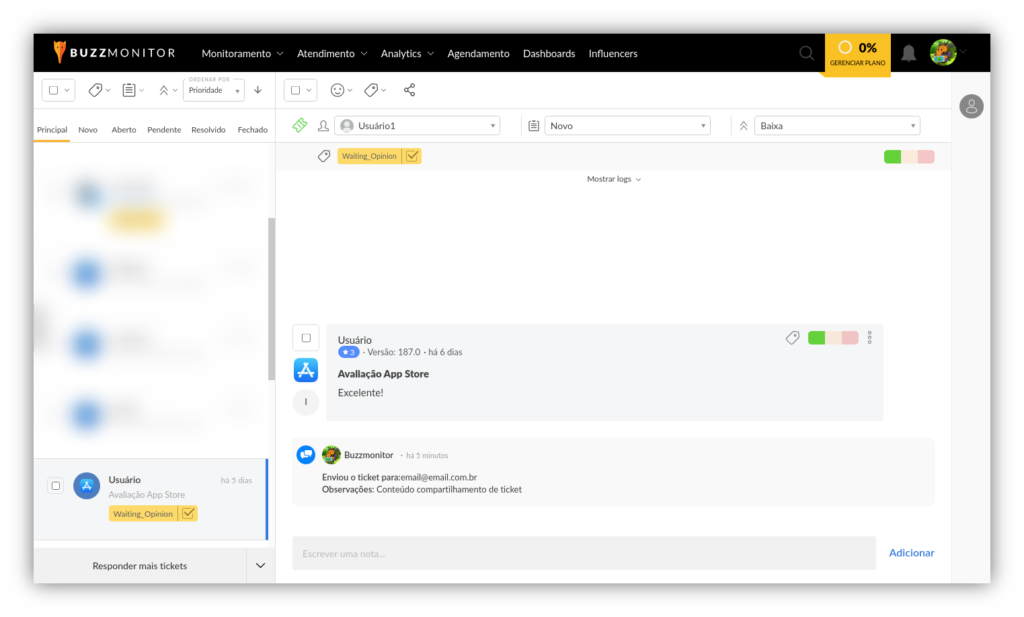Click the share icon in ticket toolbar
1024x617 pixels.
[x=409, y=90]
